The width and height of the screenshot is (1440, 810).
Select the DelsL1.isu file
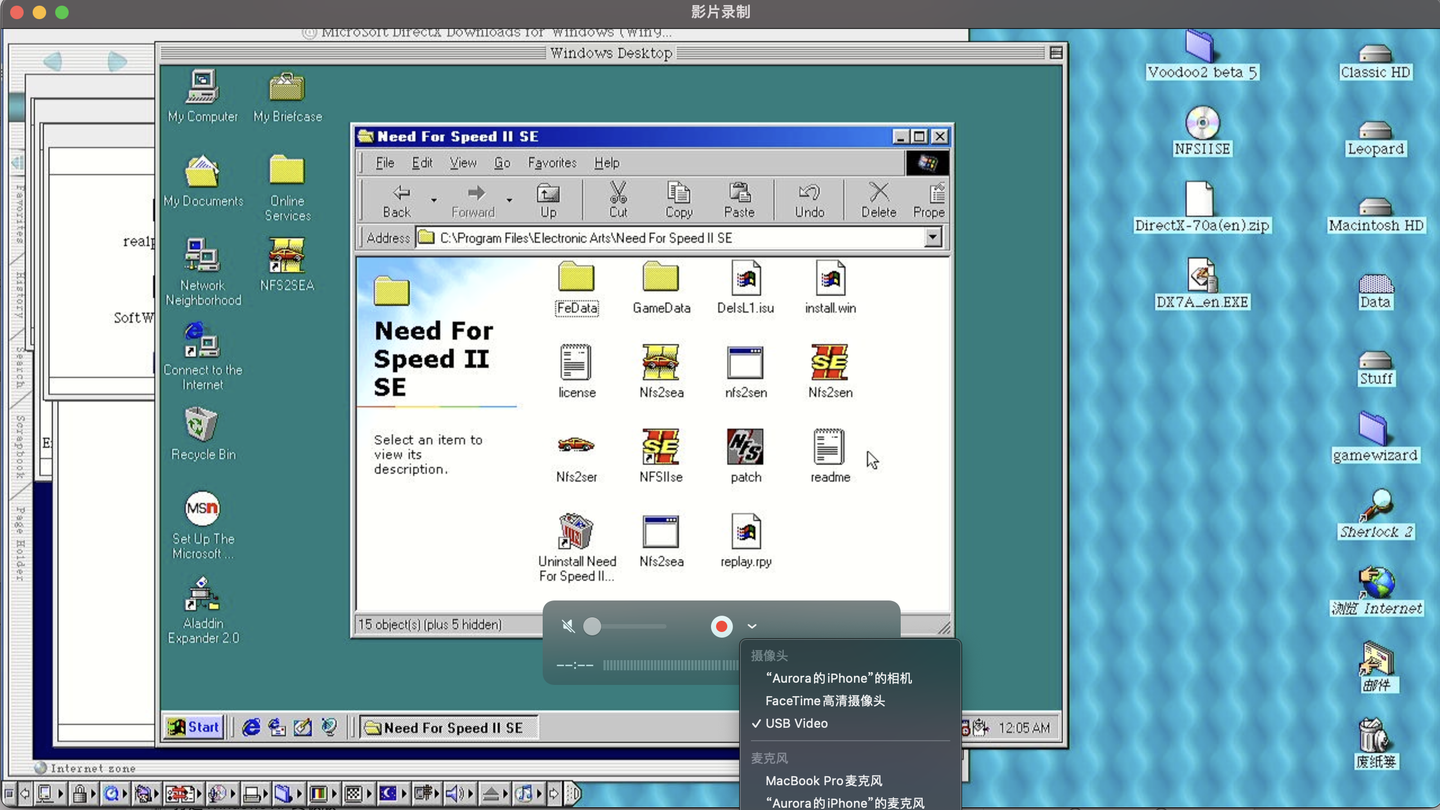pos(745,287)
